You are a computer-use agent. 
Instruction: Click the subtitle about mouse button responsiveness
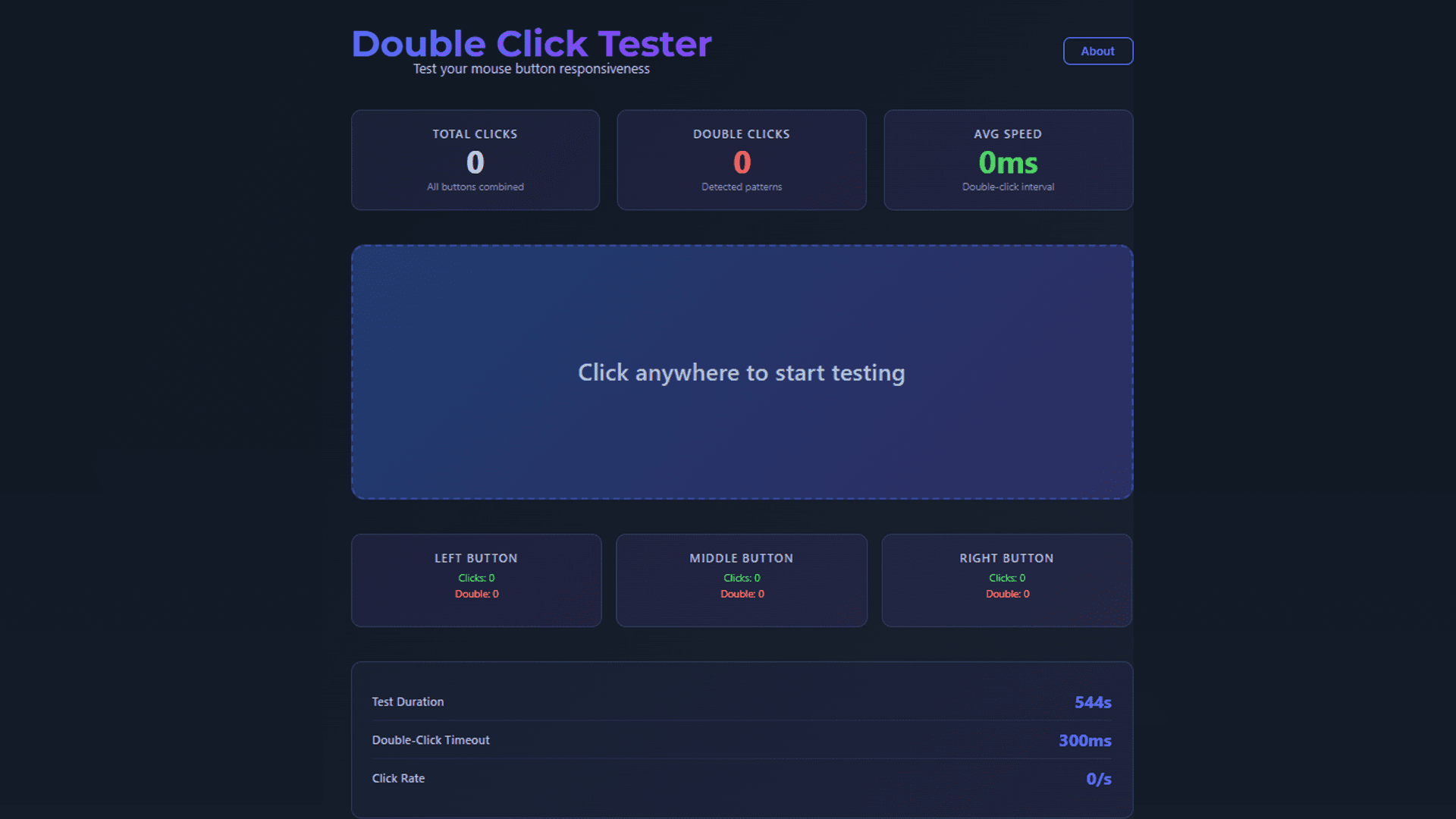(531, 69)
